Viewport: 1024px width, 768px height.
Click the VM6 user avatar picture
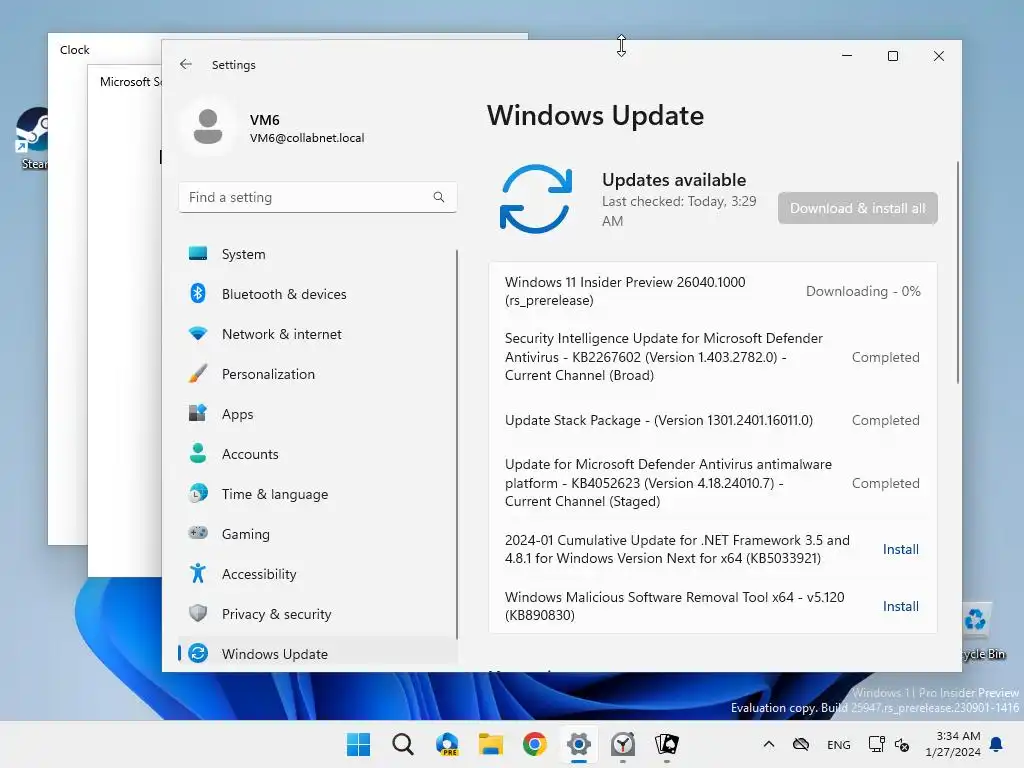[x=208, y=127]
